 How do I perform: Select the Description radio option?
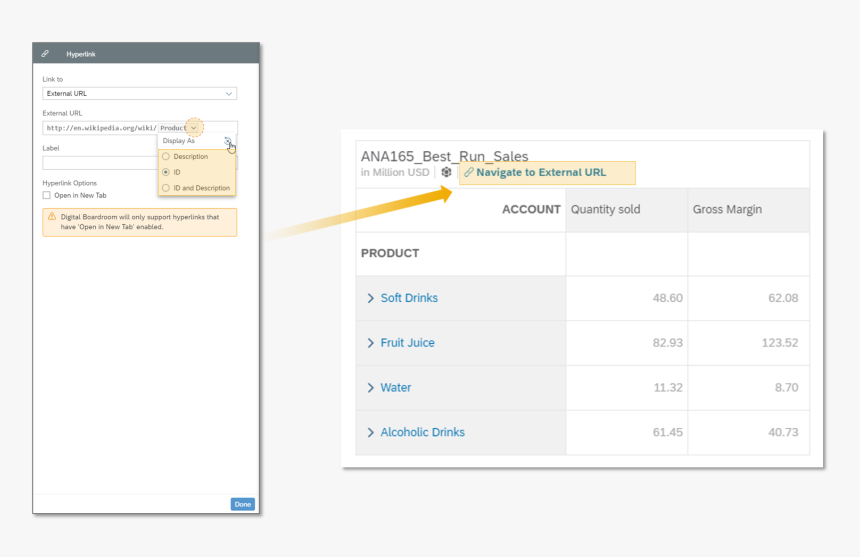pyautogui.click(x=166, y=157)
